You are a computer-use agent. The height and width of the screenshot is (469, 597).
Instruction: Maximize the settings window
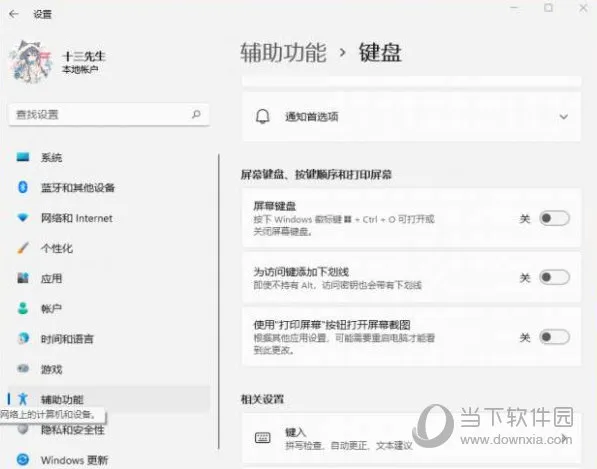coord(548,8)
